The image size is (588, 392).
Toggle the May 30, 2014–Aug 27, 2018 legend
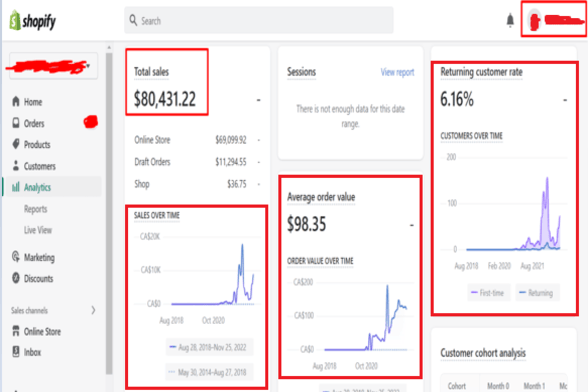coord(209,372)
